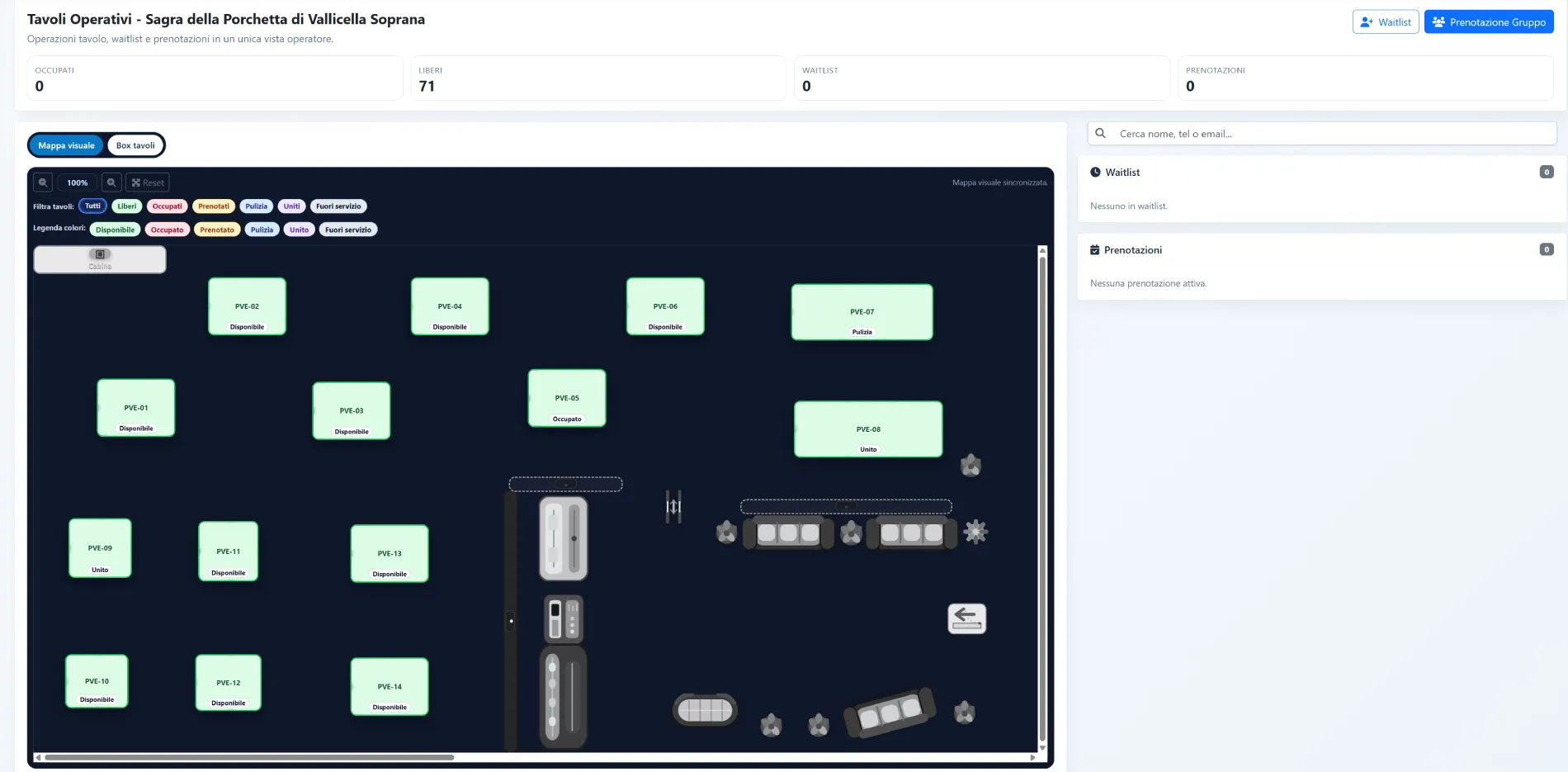Click the vertical arrows door icon on map

(673, 506)
